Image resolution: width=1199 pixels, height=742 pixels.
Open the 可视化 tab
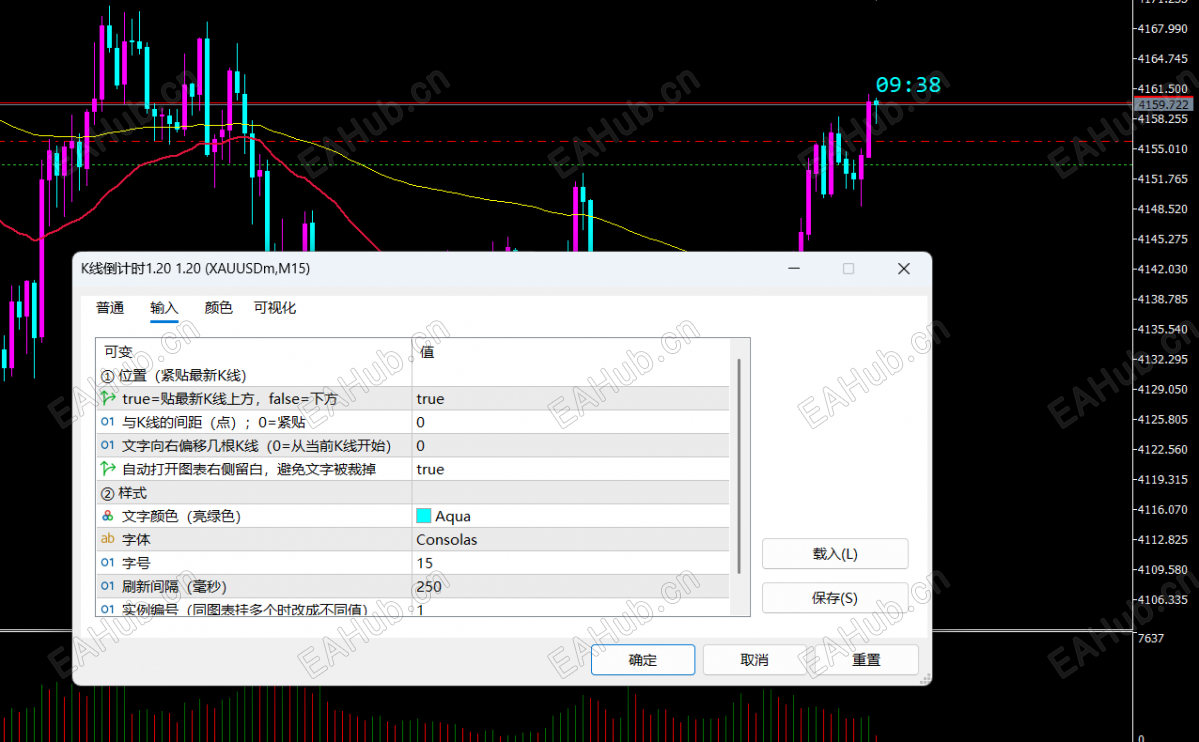click(275, 308)
